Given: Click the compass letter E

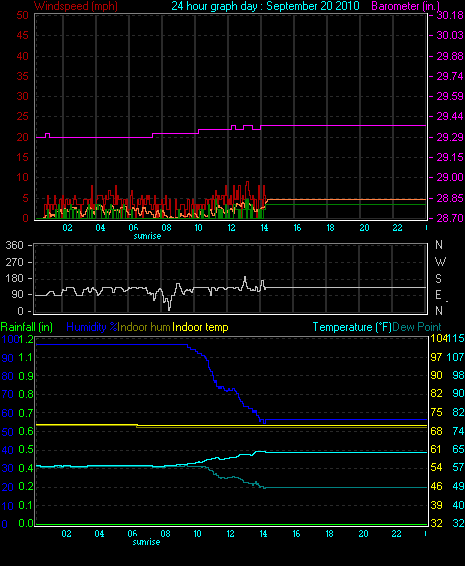Looking at the screenshot, I should (x=438, y=295).
